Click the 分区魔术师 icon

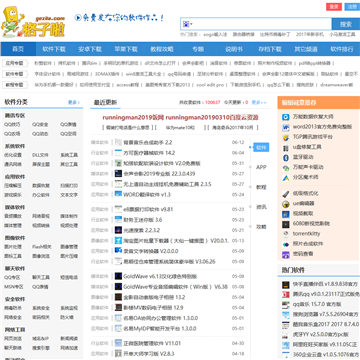286,178
